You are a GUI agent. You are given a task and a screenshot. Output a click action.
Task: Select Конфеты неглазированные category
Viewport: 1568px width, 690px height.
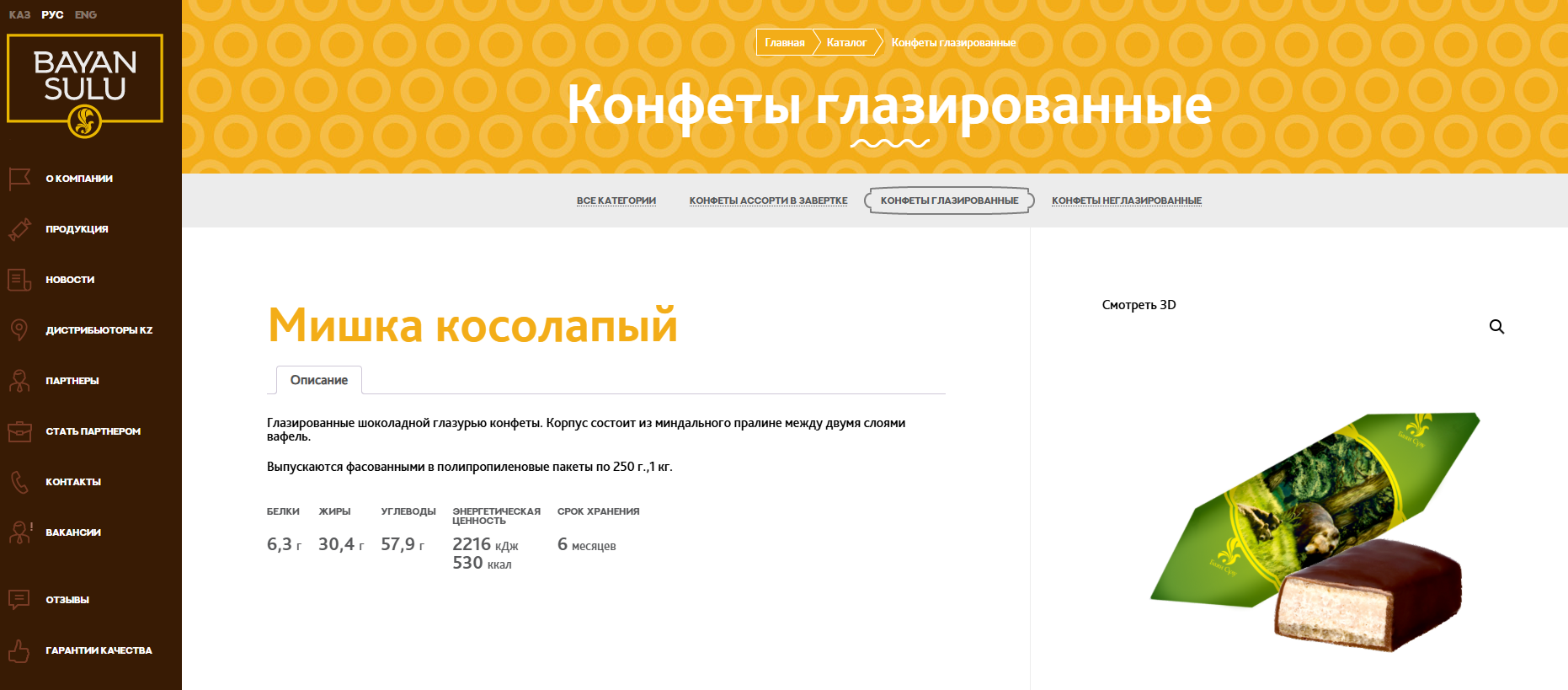point(1127,201)
